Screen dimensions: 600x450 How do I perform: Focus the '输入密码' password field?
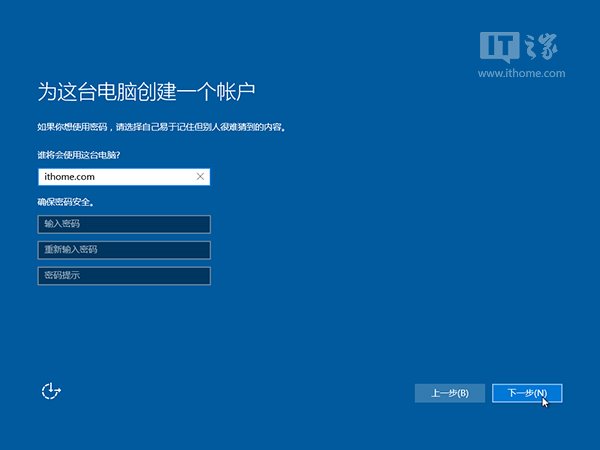pos(123,224)
